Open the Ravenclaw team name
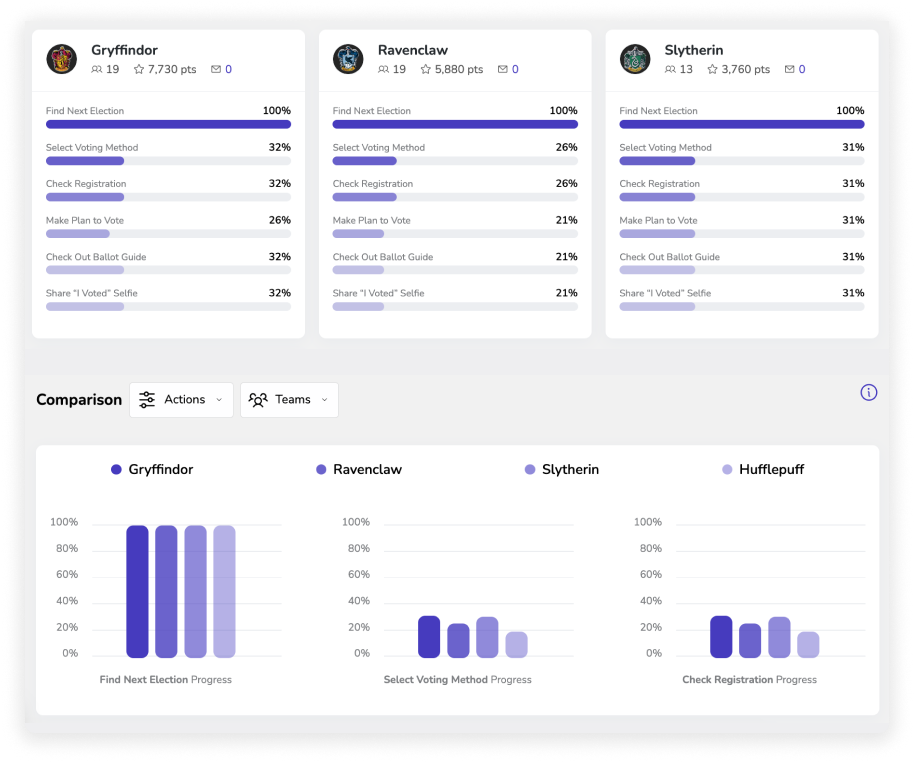The height and width of the screenshot is (762, 914). tap(413, 50)
